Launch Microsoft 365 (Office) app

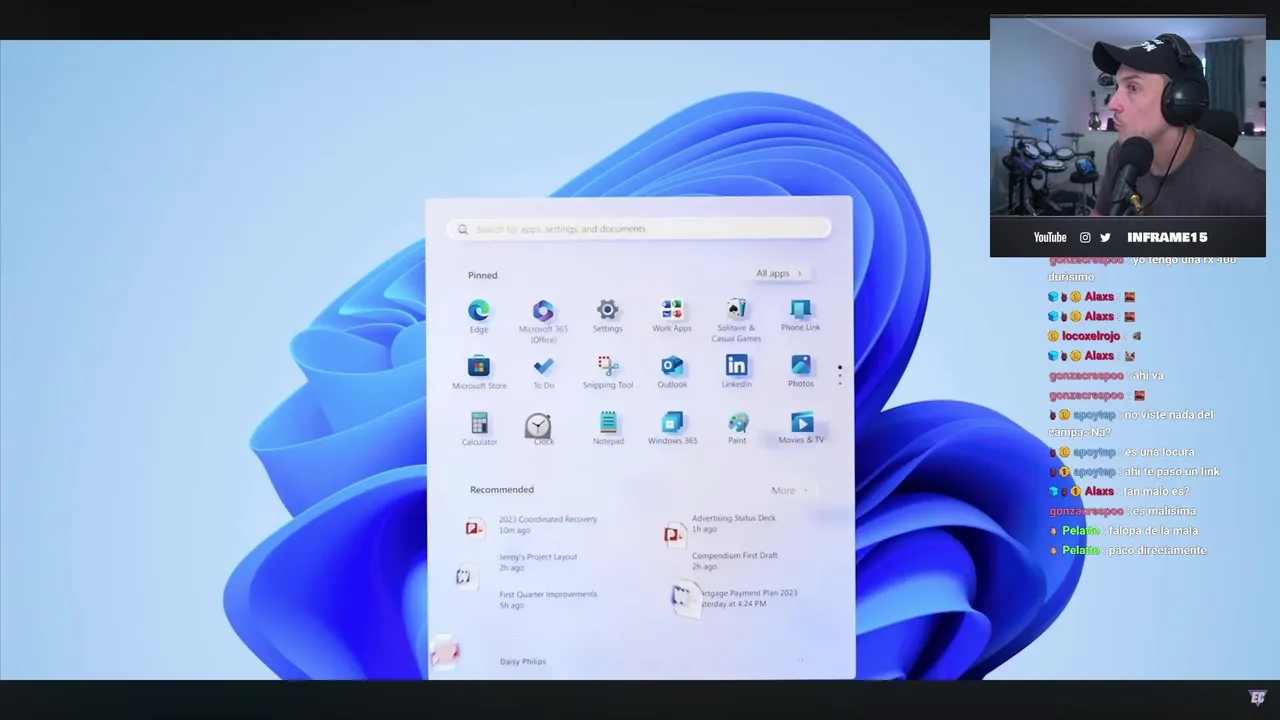(x=543, y=321)
